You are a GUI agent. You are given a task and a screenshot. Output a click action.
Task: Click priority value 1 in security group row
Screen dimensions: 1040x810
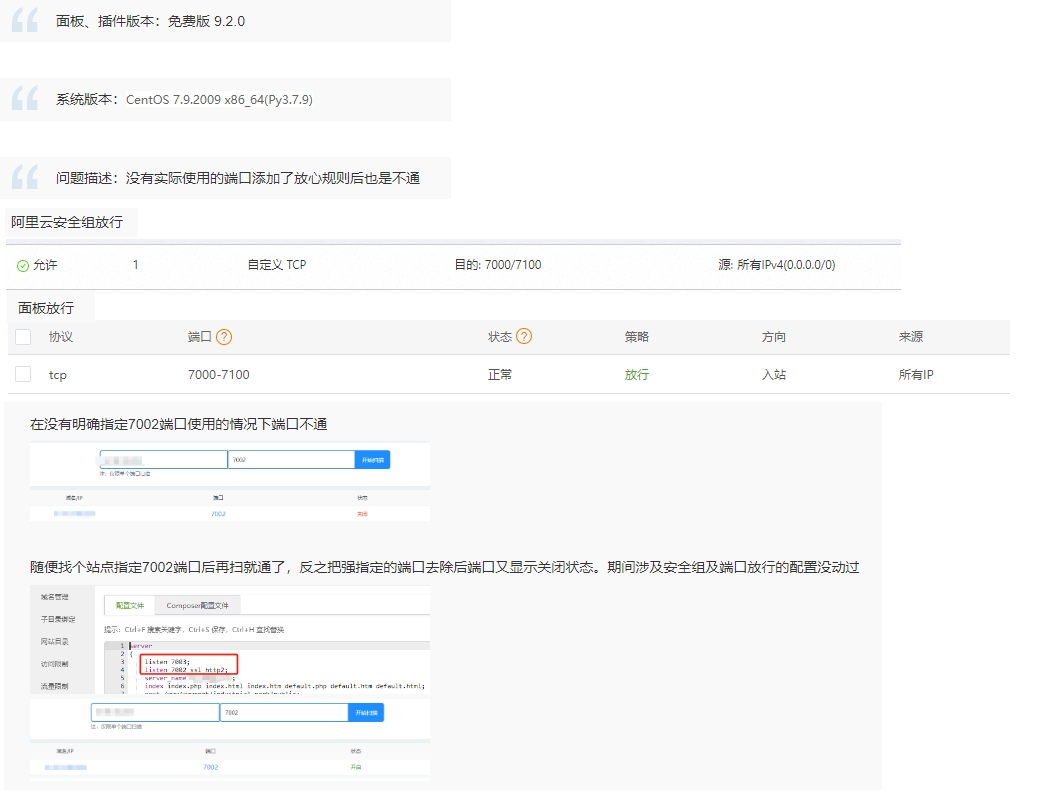click(x=135, y=265)
